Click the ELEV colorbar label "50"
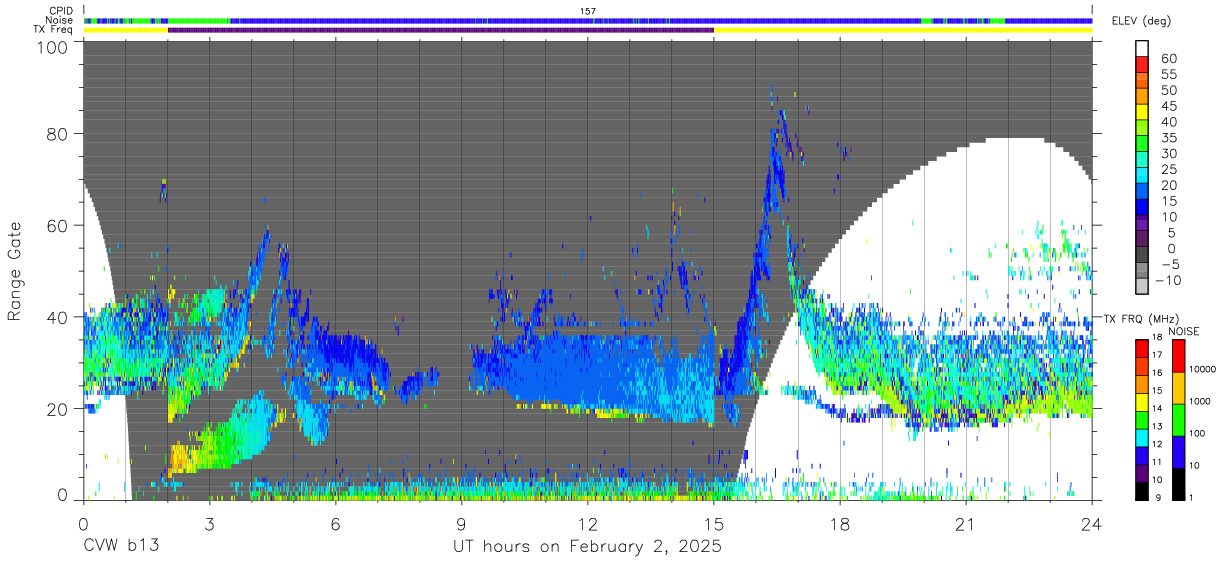Image resolution: width=1228 pixels, height=567 pixels. pyautogui.click(x=1168, y=91)
